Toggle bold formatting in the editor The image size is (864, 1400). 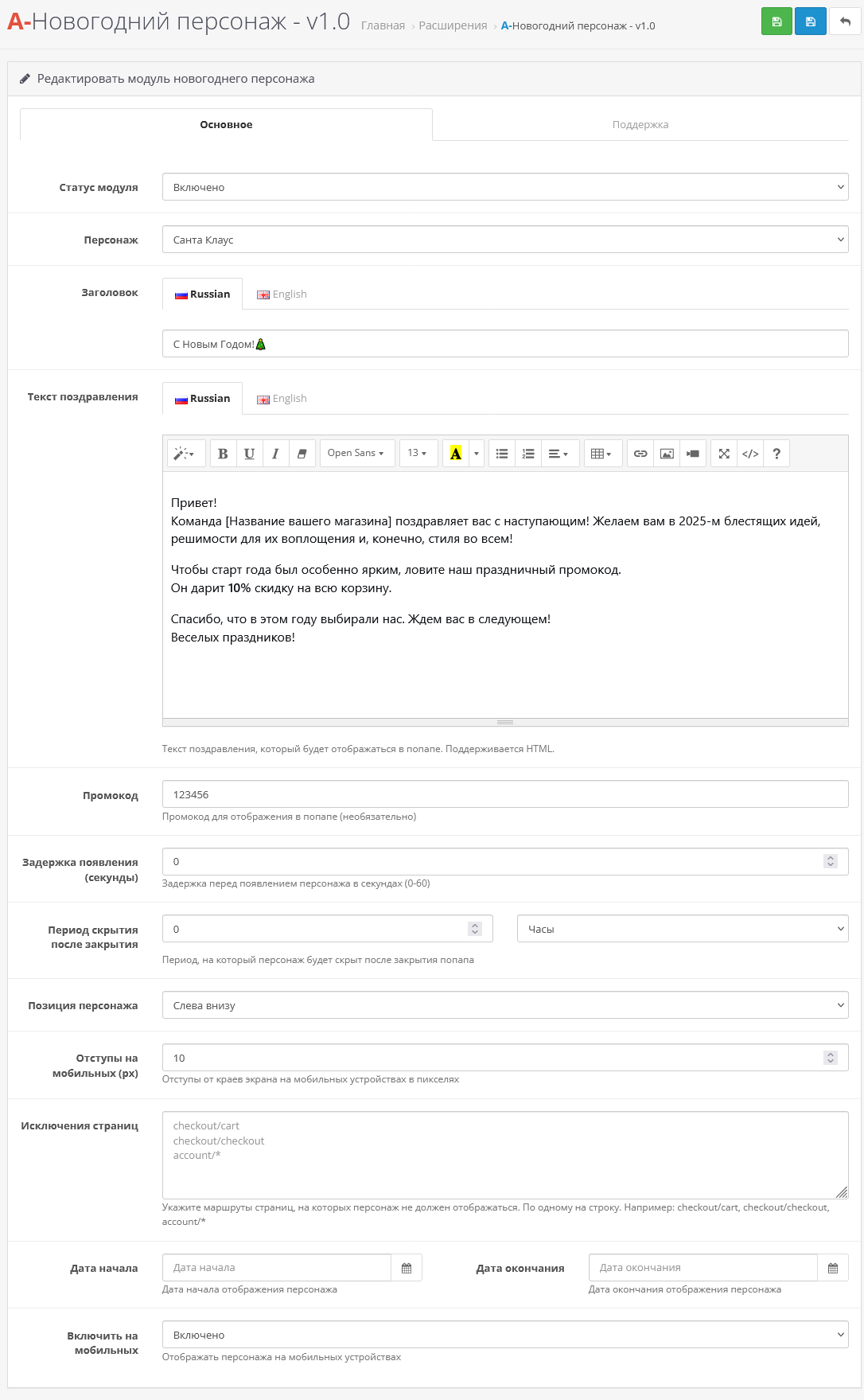point(223,454)
